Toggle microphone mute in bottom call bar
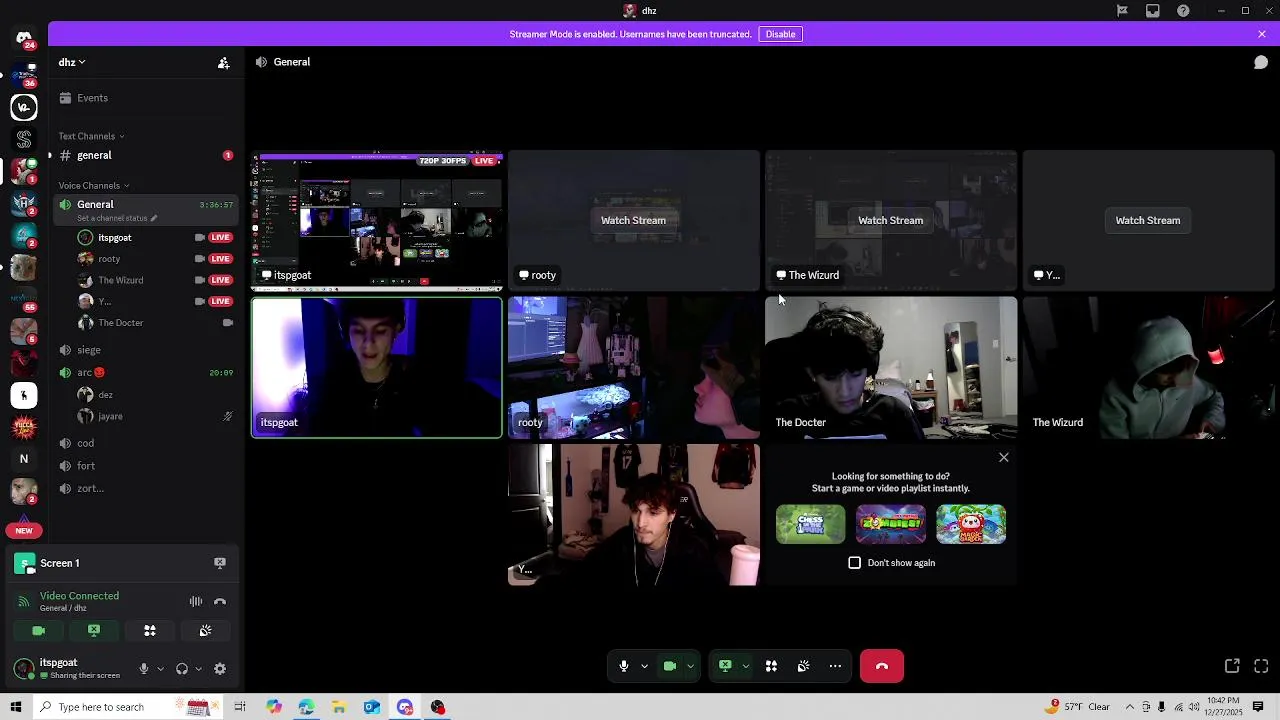 [624, 666]
